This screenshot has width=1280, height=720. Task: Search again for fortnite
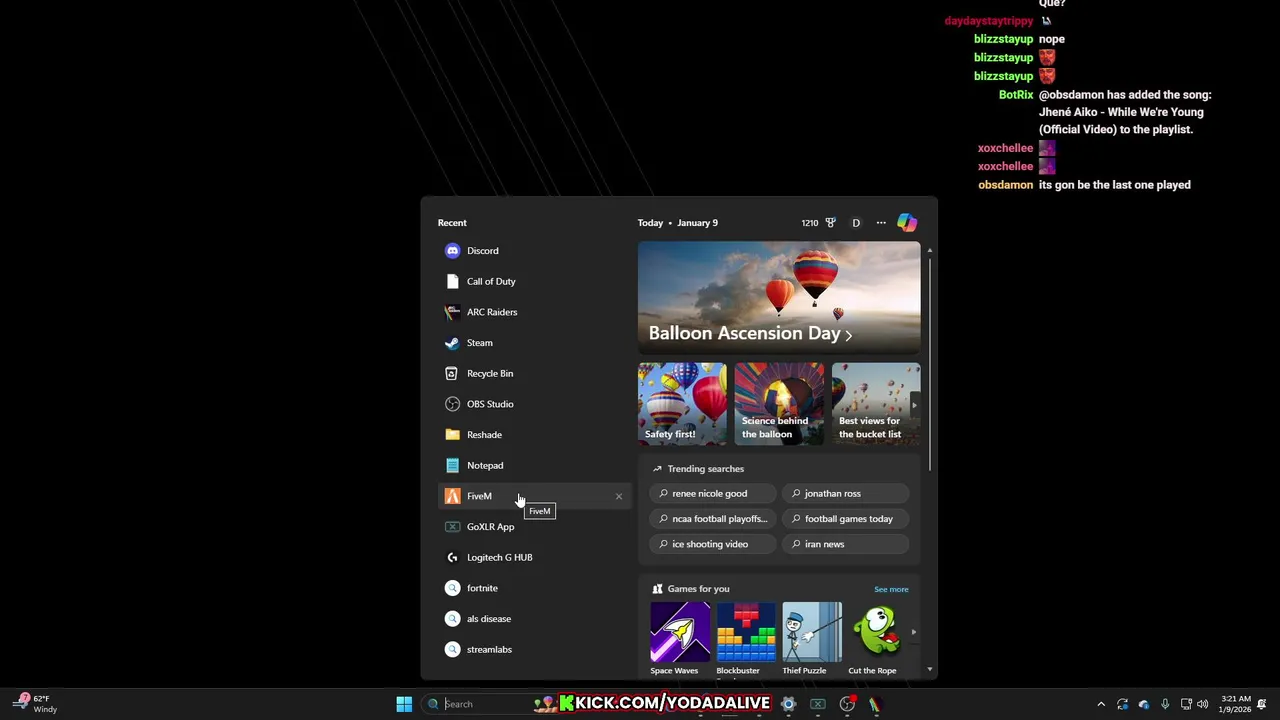pyautogui.click(x=535, y=588)
